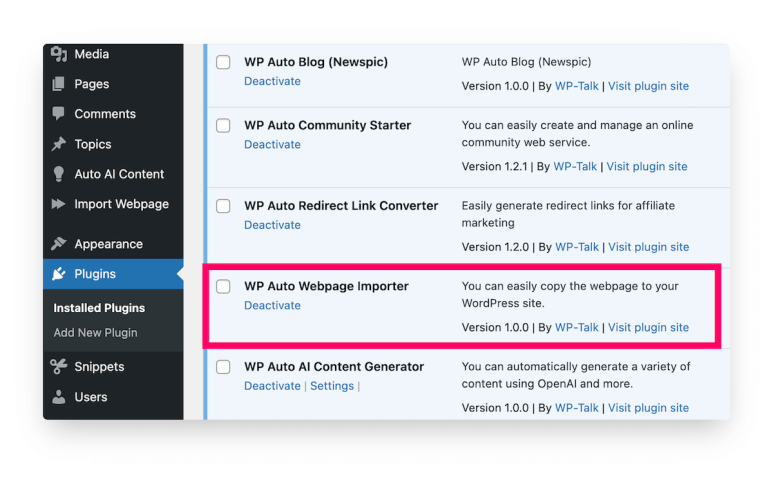The width and height of the screenshot is (773, 477).
Task: Click the WP Auto Redirect Link Converter title
Action: (341, 205)
